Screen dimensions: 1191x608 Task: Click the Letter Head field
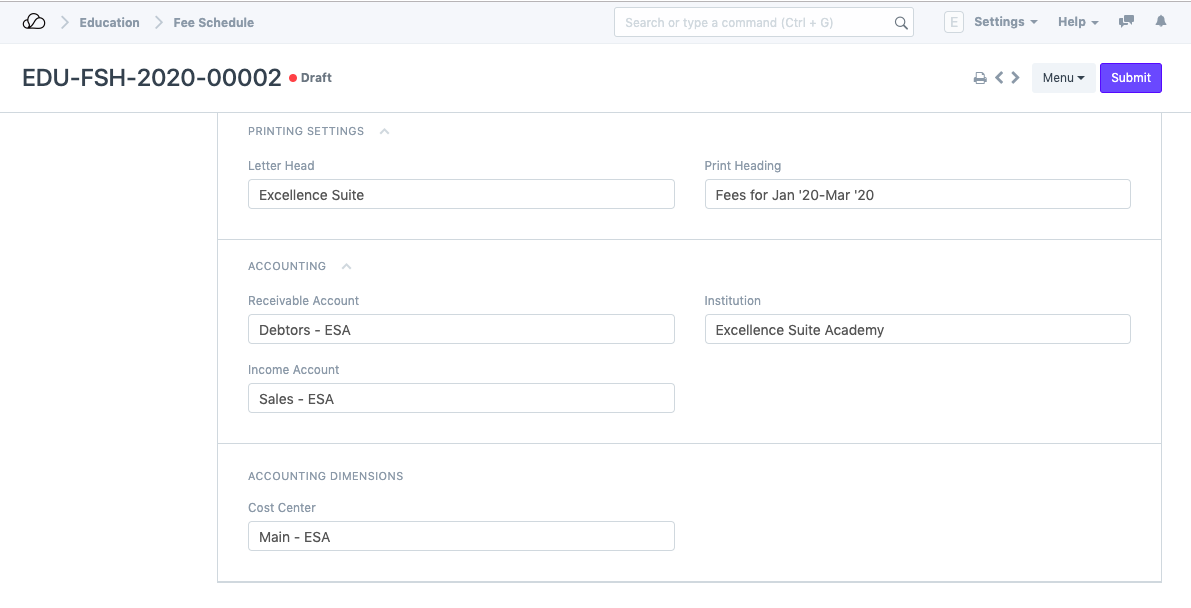(461, 194)
